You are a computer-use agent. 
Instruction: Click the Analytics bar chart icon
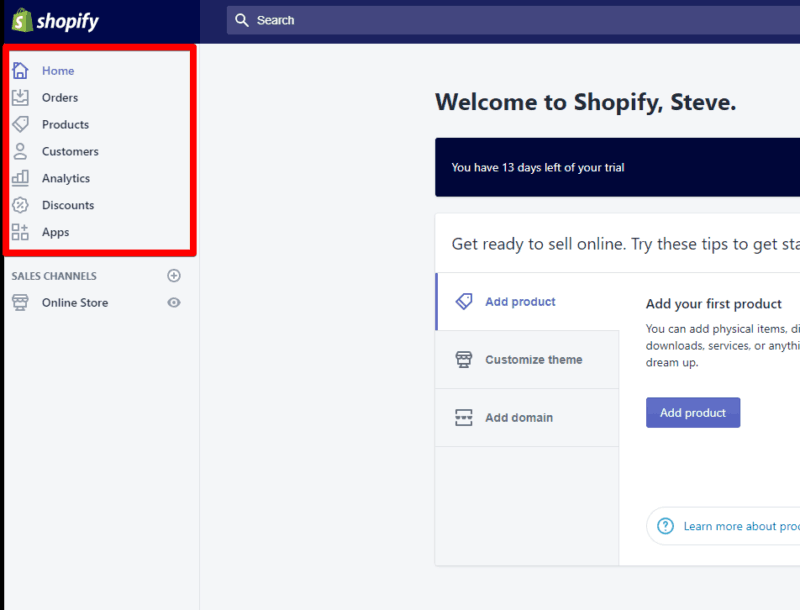click(x=20, y=178)
